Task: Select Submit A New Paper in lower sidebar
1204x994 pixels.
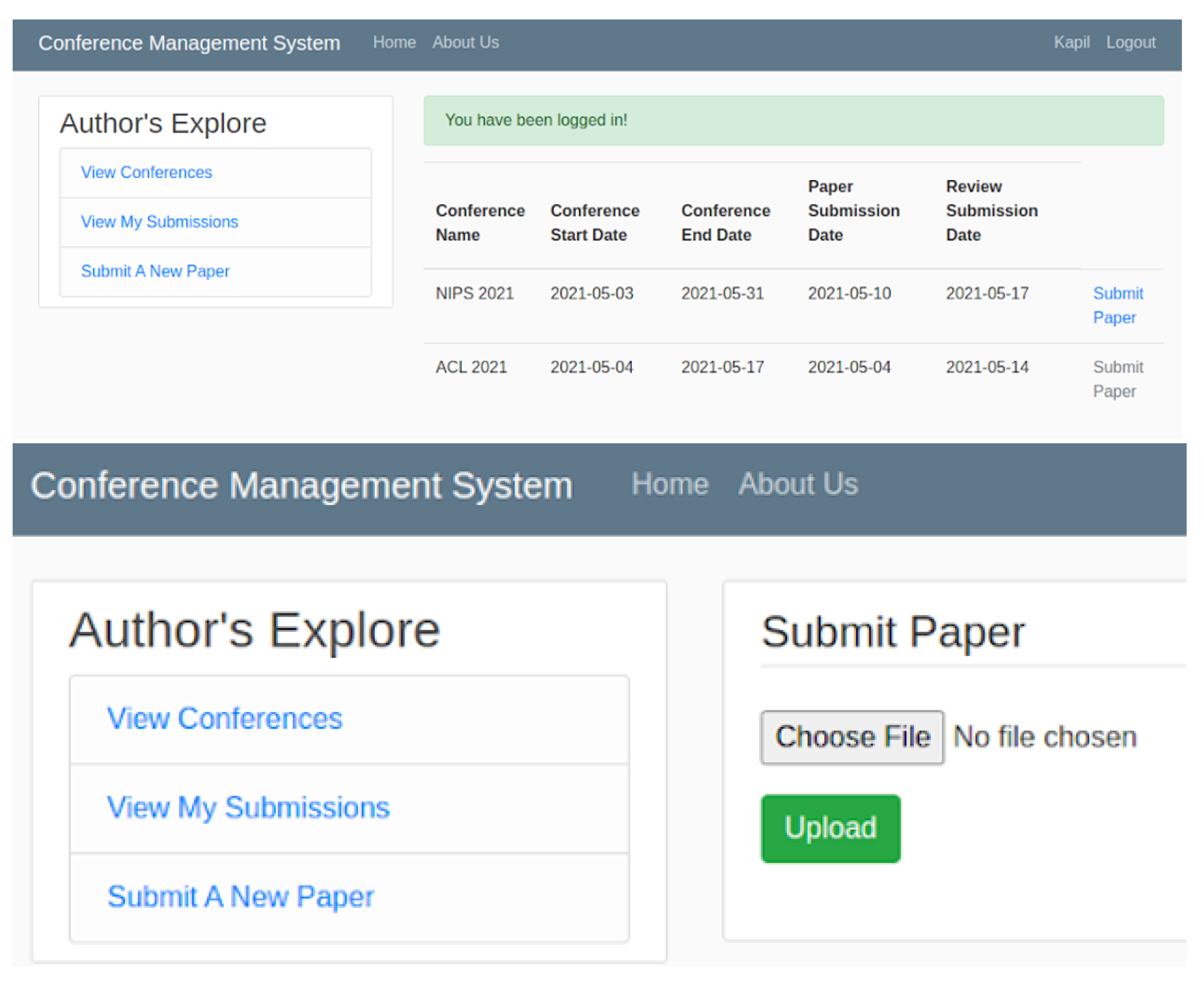Action: [241, 896]
